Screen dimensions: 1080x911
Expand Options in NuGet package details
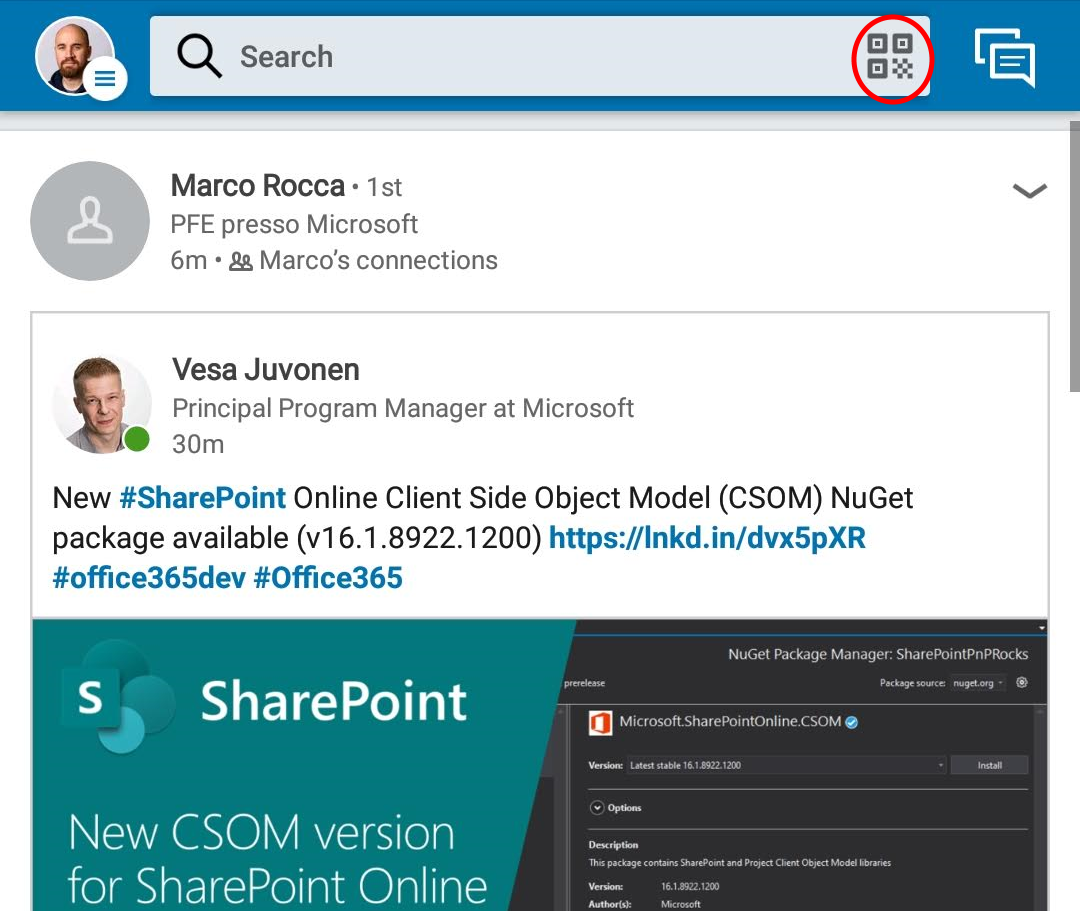[616, 808]
